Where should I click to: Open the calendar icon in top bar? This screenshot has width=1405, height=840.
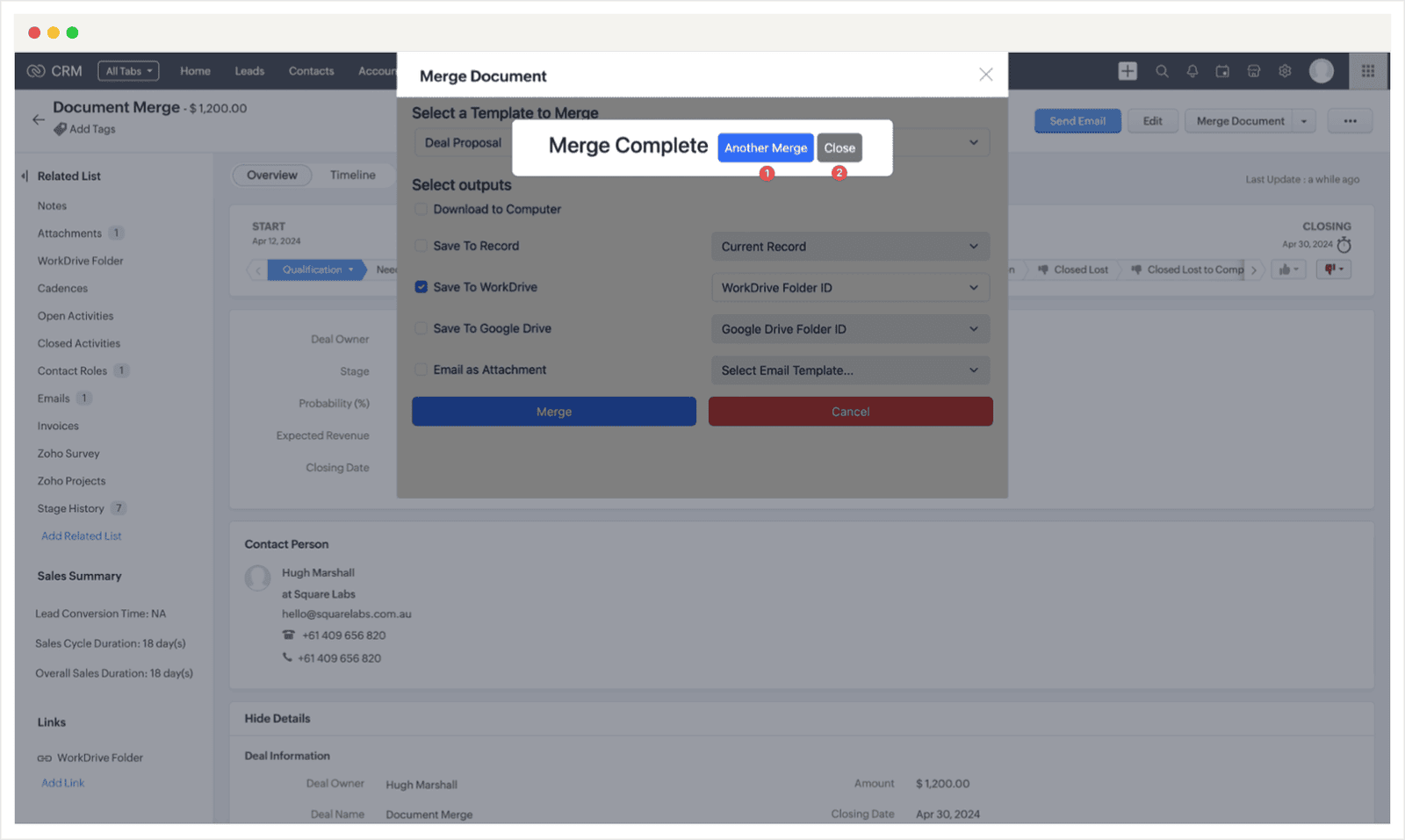(x=1222, y=71)
